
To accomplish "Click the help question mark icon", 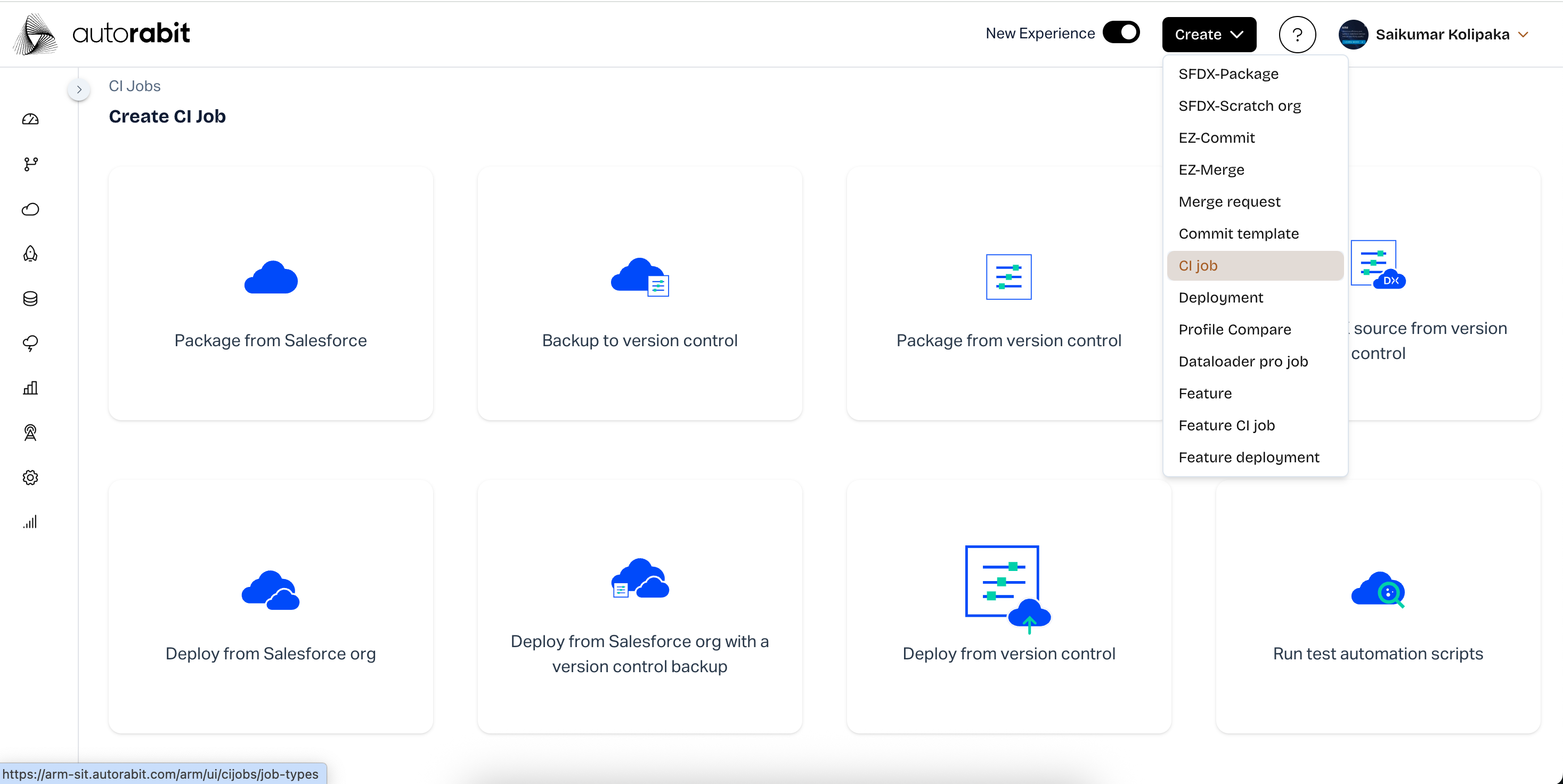I will (1297, 35).
